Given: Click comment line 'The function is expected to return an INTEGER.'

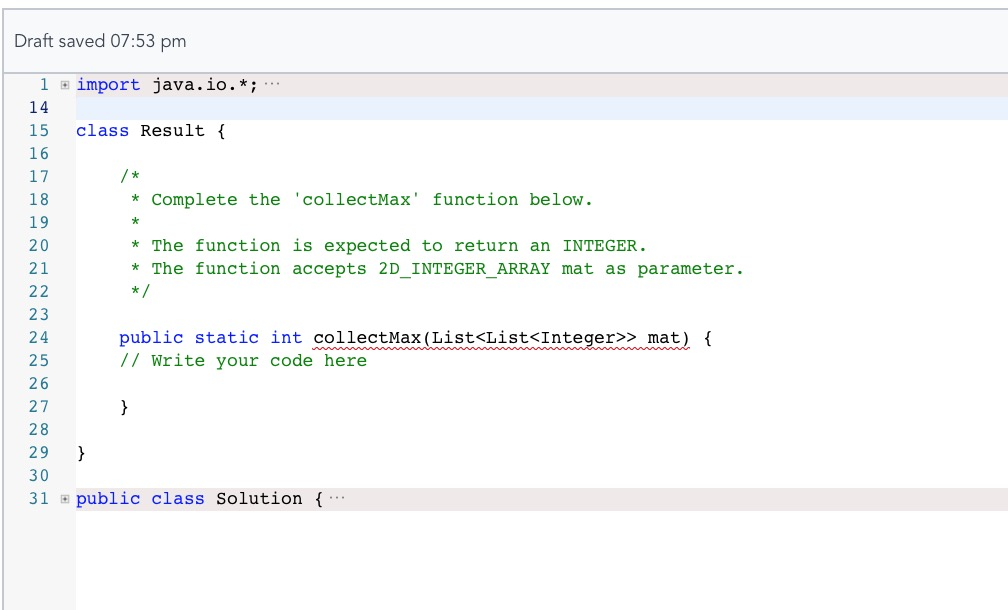Looking at the screenshot, I should click(x=399, y=246).
